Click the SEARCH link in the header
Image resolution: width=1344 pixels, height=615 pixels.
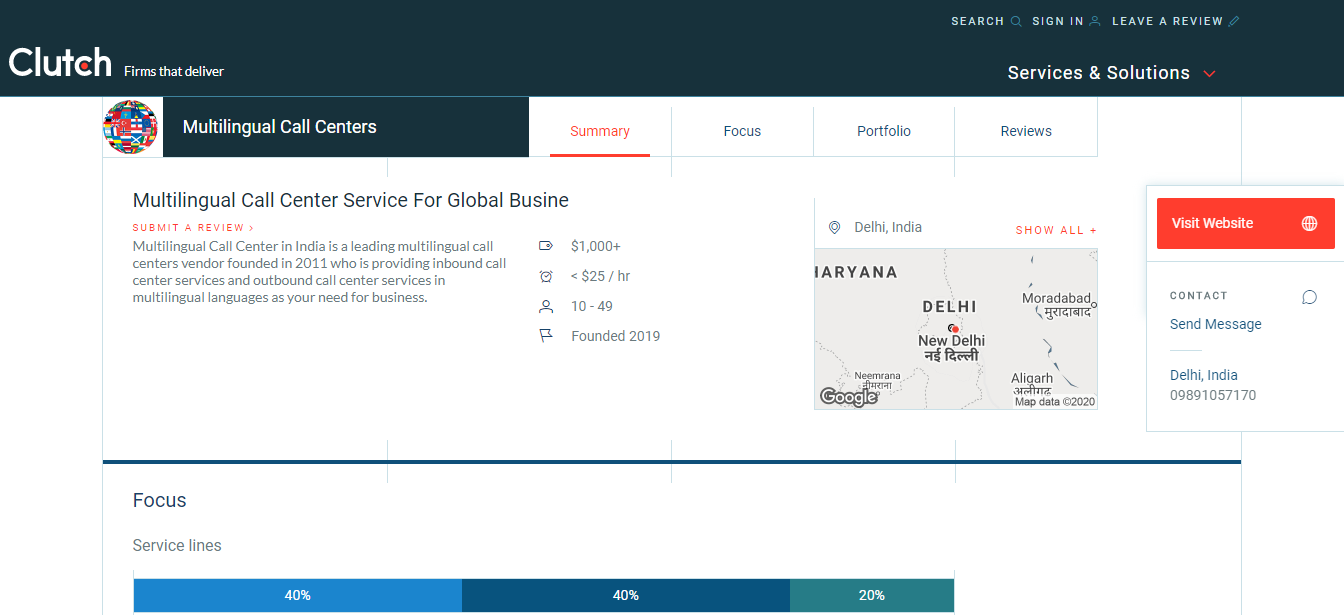977,21
